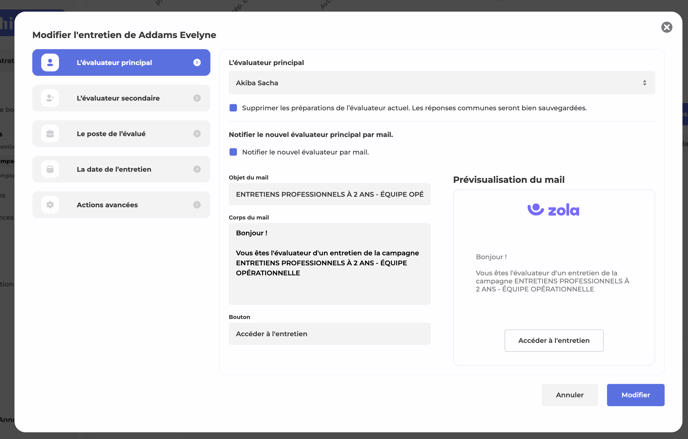This screenshot has height=439, width=688.
Task: Switch to L'évaluateur secondaire tab
Action: 120,98
